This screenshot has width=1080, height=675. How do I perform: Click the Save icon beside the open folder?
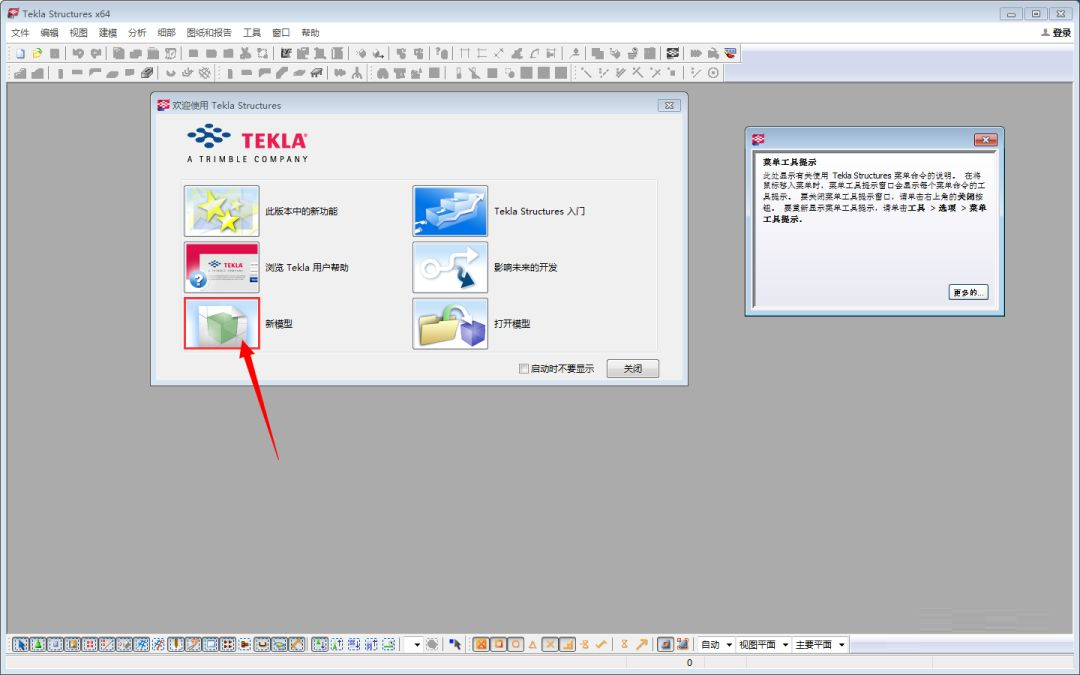pyautogui.click(x=54, y=53)
